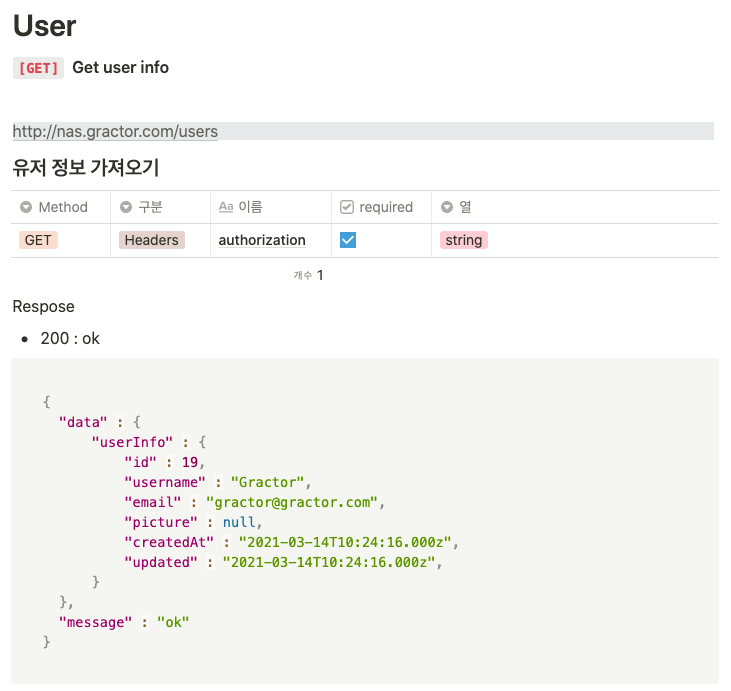Click the [GET] inline code label
This screenshot has height=691, width=731.
click(38, 68)
